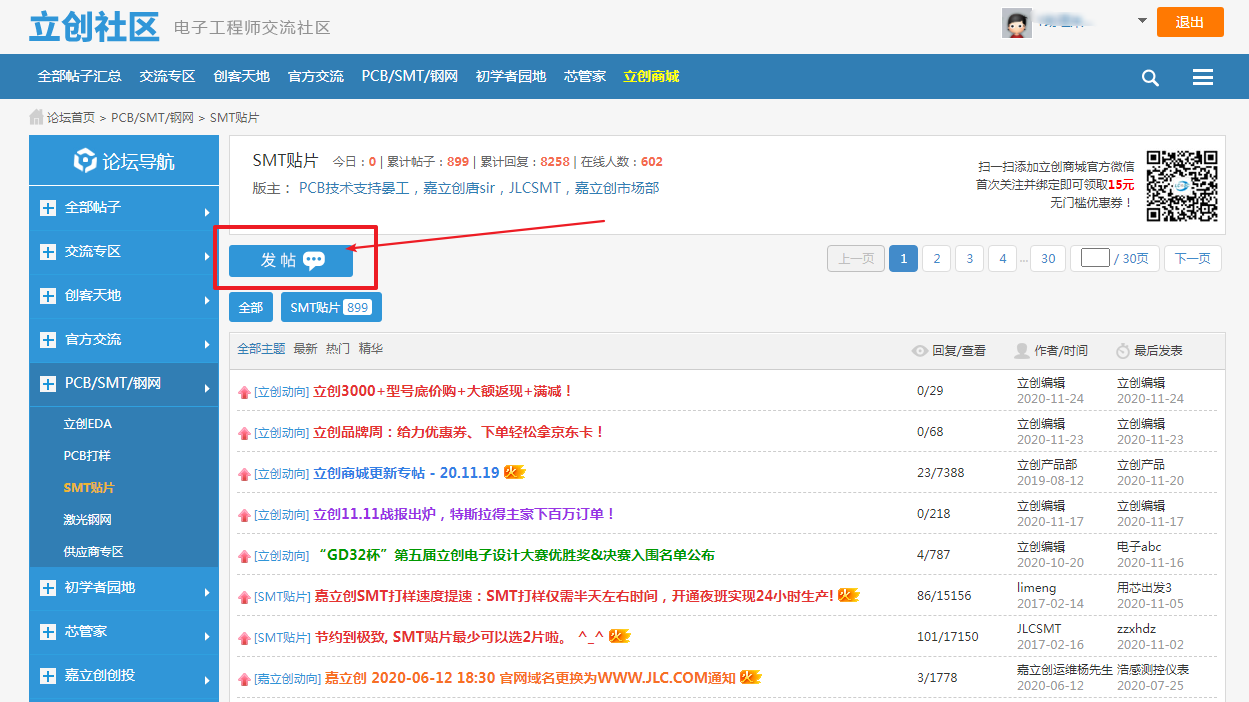Collapse the PCB/SMT/钢网 sidebar section
This screenshot has height=702, width=1249.
click(x=48, y=384)
